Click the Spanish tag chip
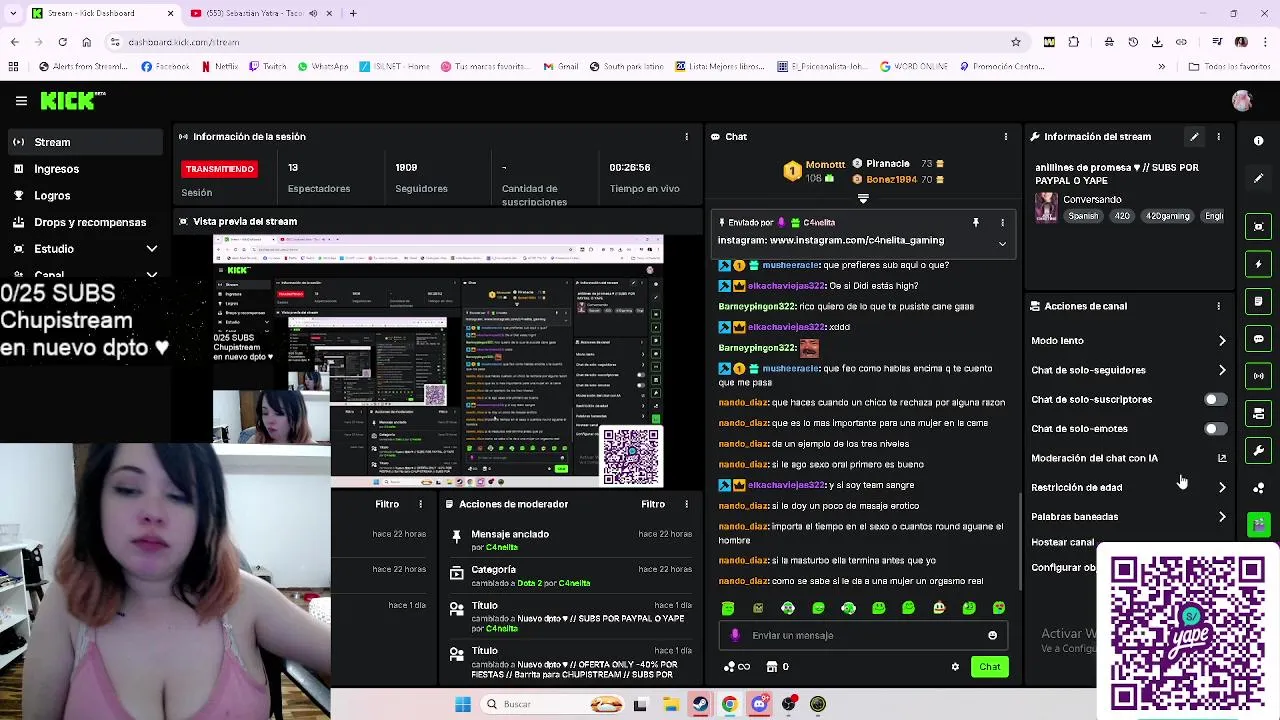Image resolution: width=1280 pixels, height=720 pixels. click(1083, 216)
